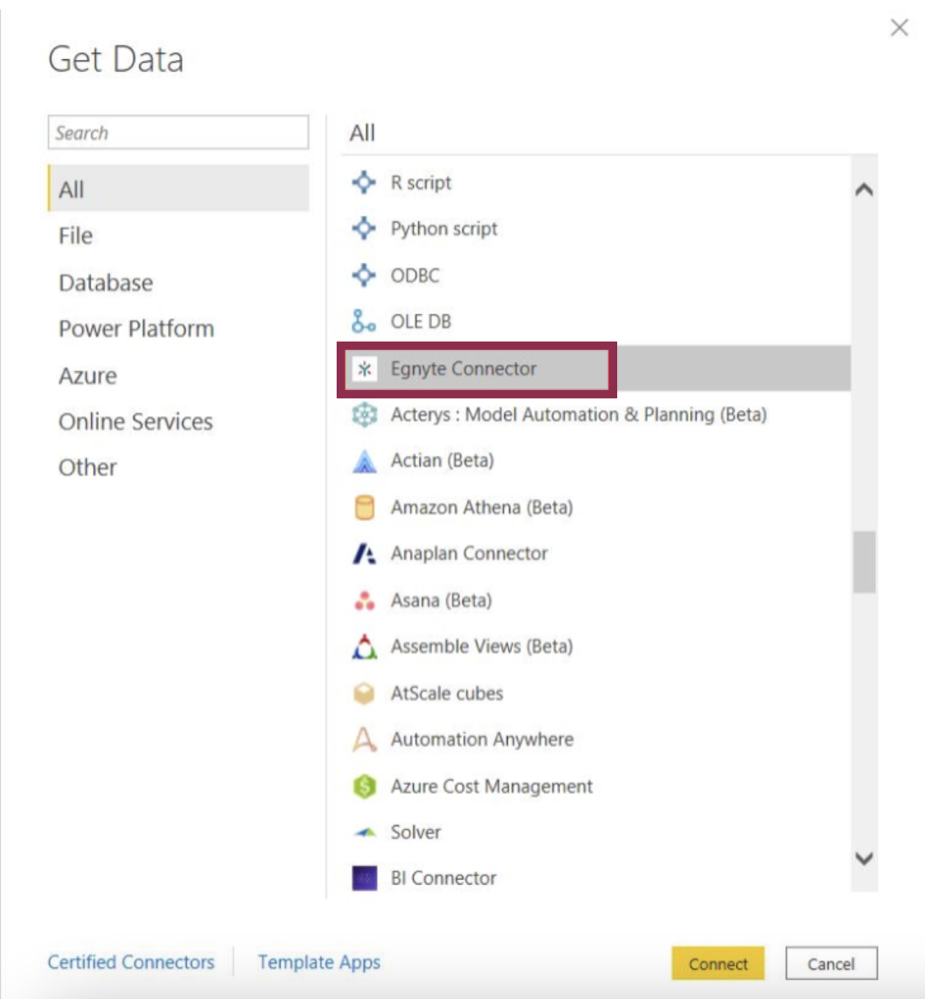The image size is (925, 999).
Task: Select the Egnyte Connector label
Action: 464,369
